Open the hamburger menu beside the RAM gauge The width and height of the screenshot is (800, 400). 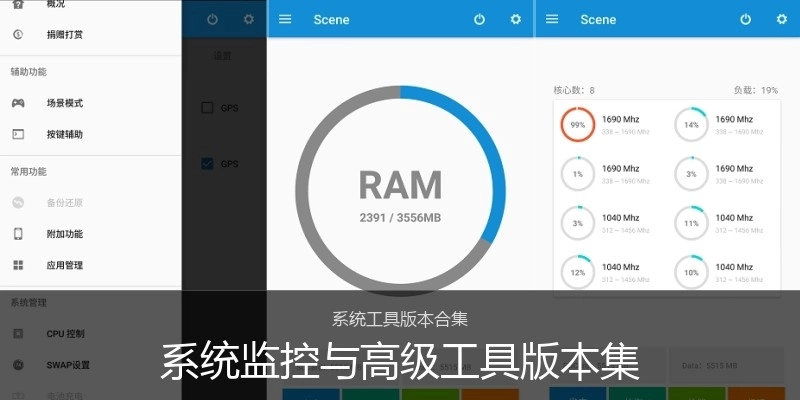[285, 19]
